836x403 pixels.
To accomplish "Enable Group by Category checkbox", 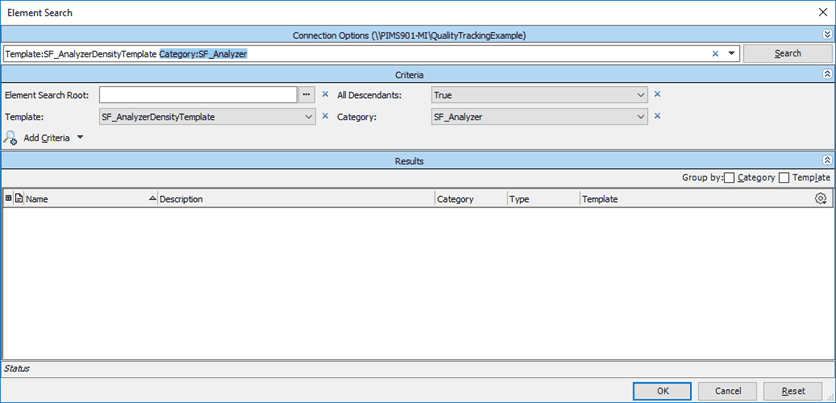I will tap(729, 178).
